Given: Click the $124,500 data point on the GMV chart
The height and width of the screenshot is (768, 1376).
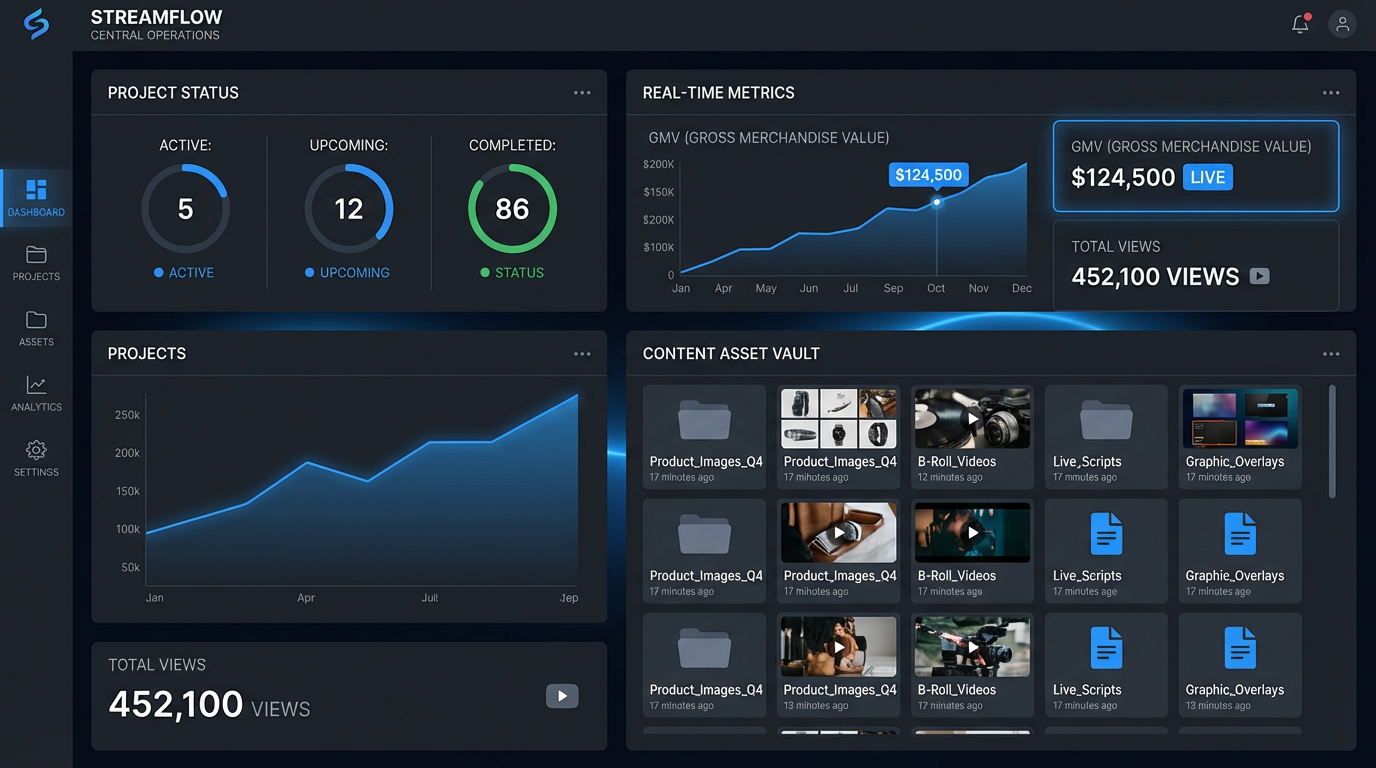Looking at the screenshot, I should coord(937,203).
